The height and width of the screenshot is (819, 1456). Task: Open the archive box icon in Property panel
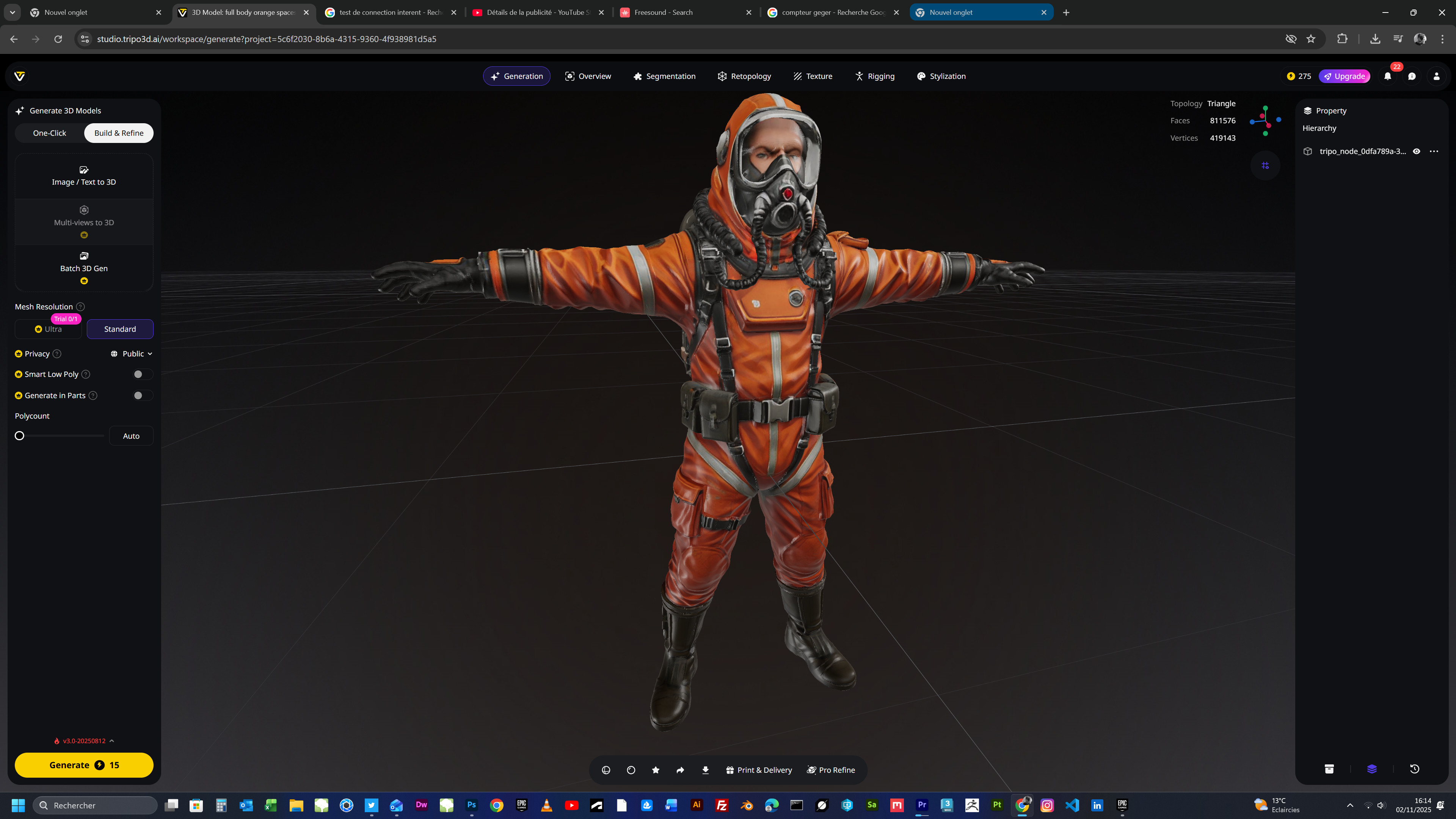pos(1329,769)
